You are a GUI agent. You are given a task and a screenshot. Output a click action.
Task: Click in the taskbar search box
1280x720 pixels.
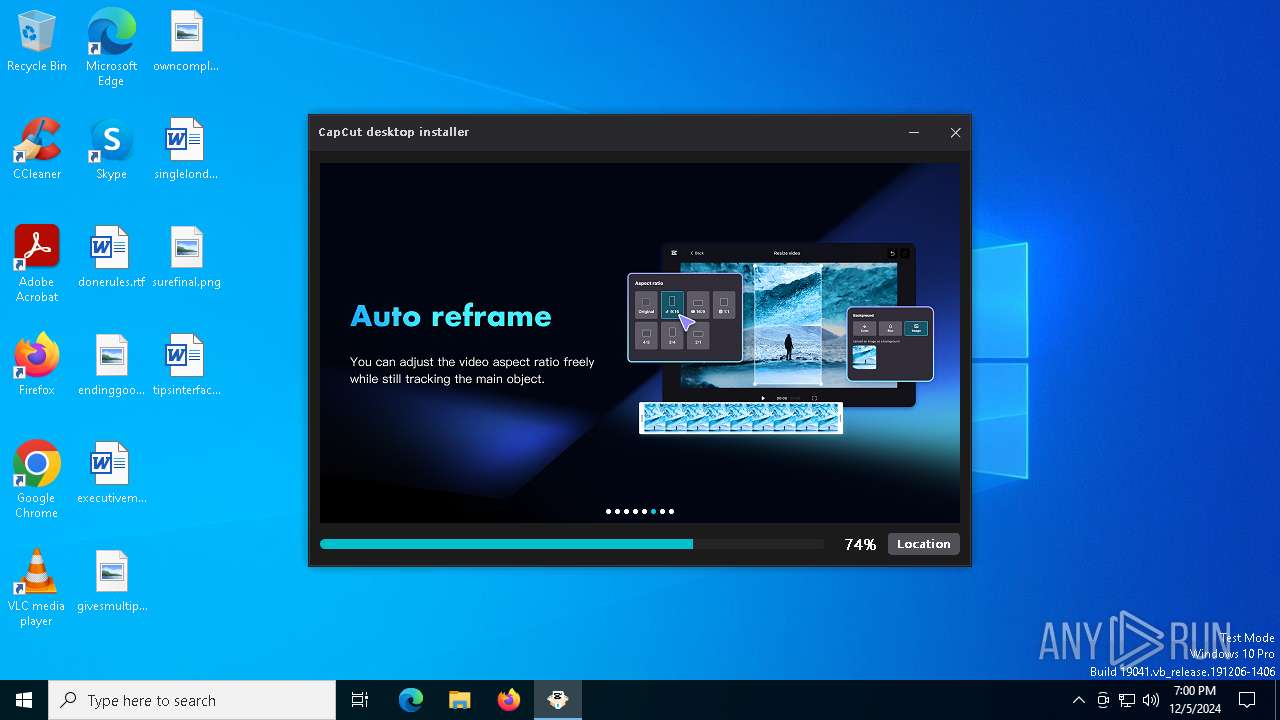[192, 700]
